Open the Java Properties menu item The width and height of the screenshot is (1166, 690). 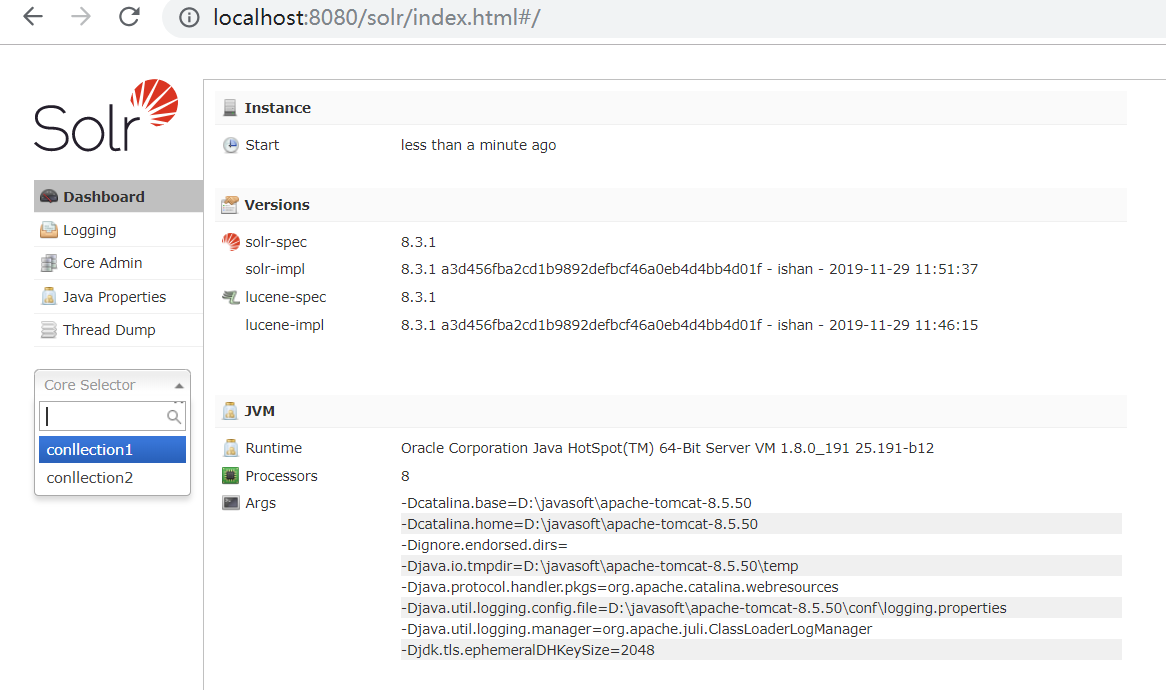click(x=118, y=297)
